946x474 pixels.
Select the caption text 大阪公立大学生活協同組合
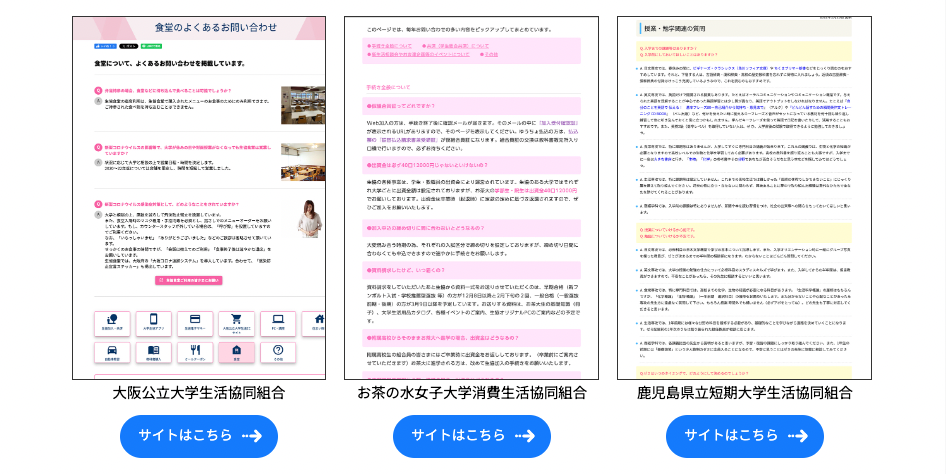199,393
